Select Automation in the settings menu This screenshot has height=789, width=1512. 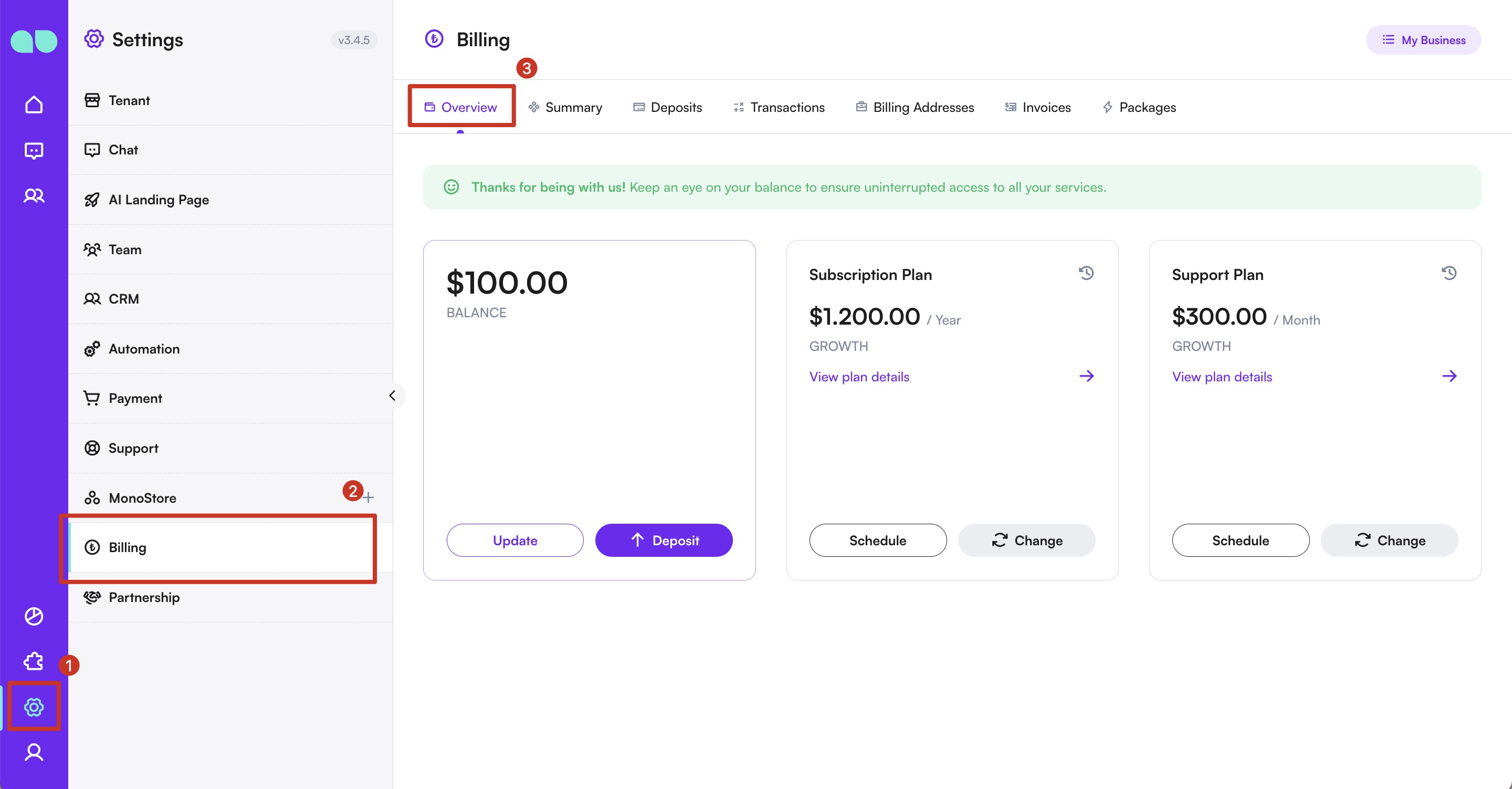click(x=144, y=349)
